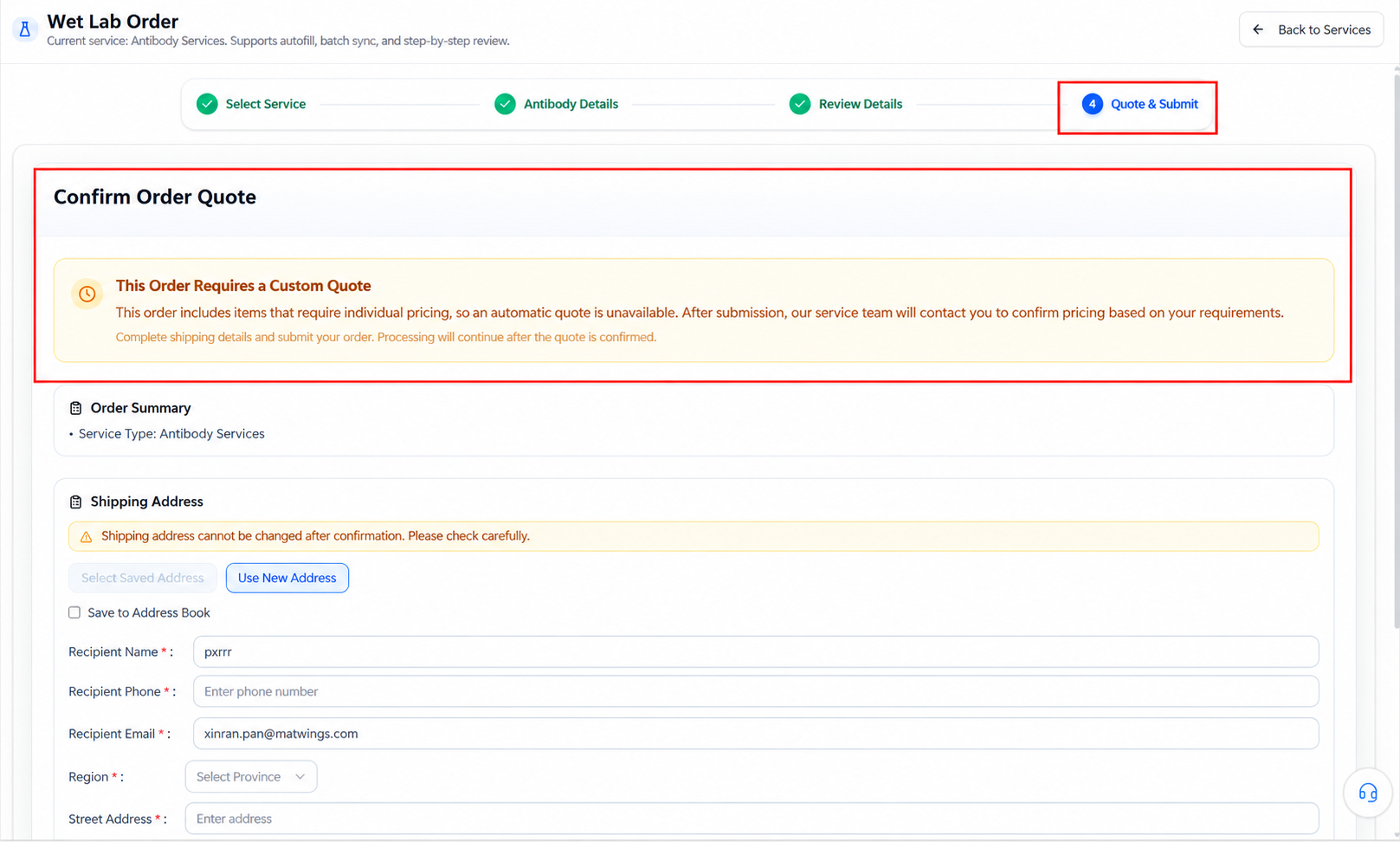This screenshot has height=842, width=1400.
Task: Open the headset support chat icon
Action: (1368, 793)
